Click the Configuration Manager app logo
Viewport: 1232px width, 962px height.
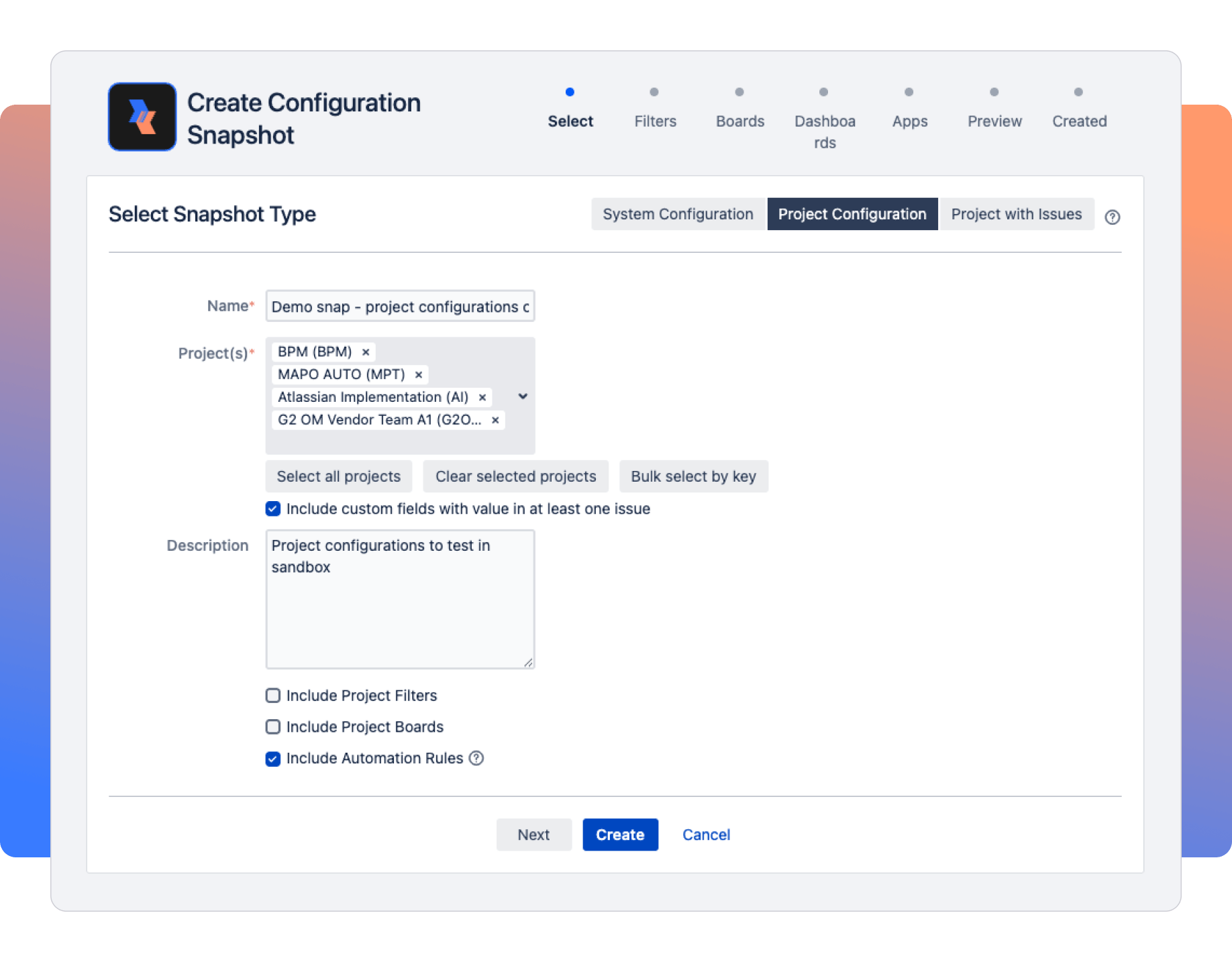(142, 117)
